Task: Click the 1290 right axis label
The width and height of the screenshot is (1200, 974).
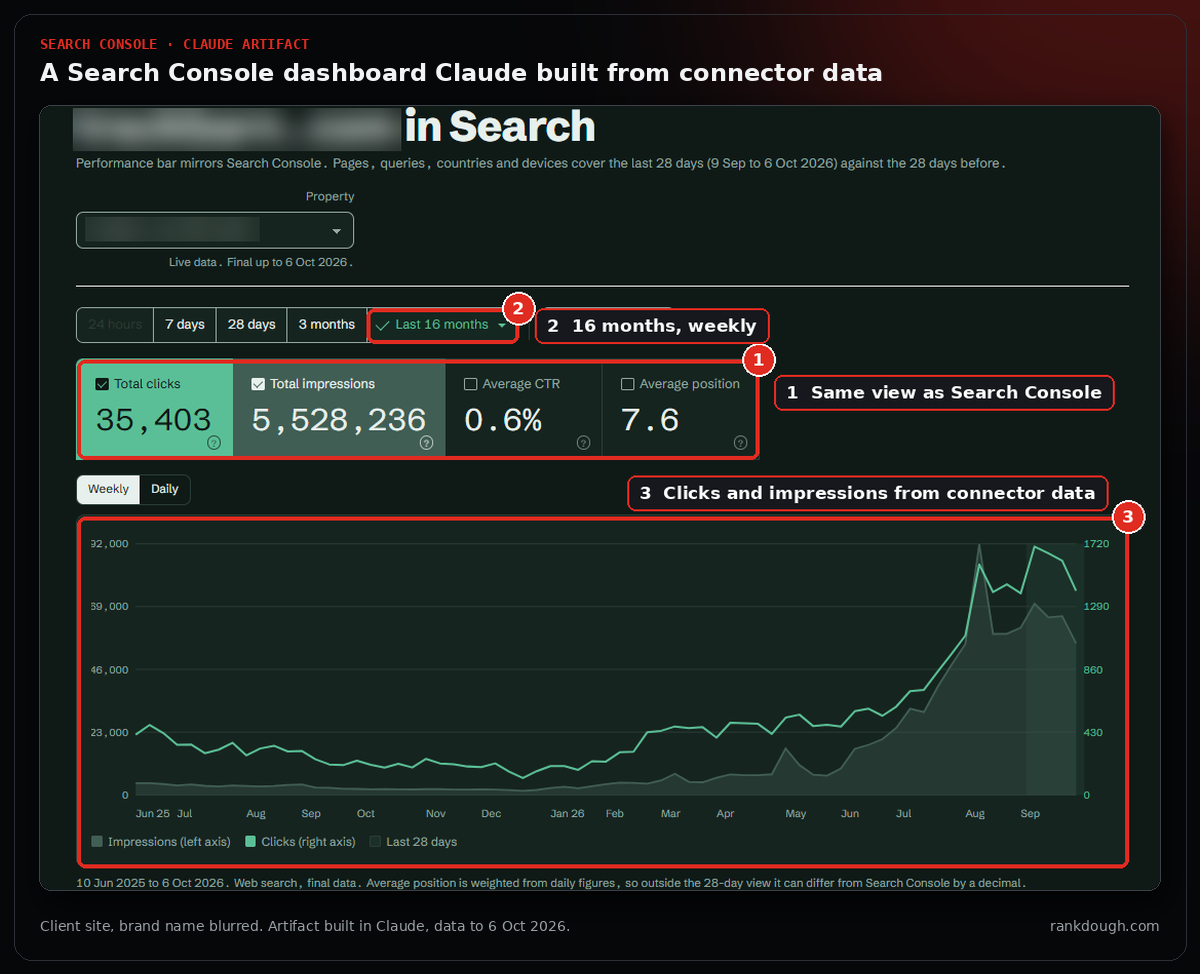Action: [x=1097, y=607]
